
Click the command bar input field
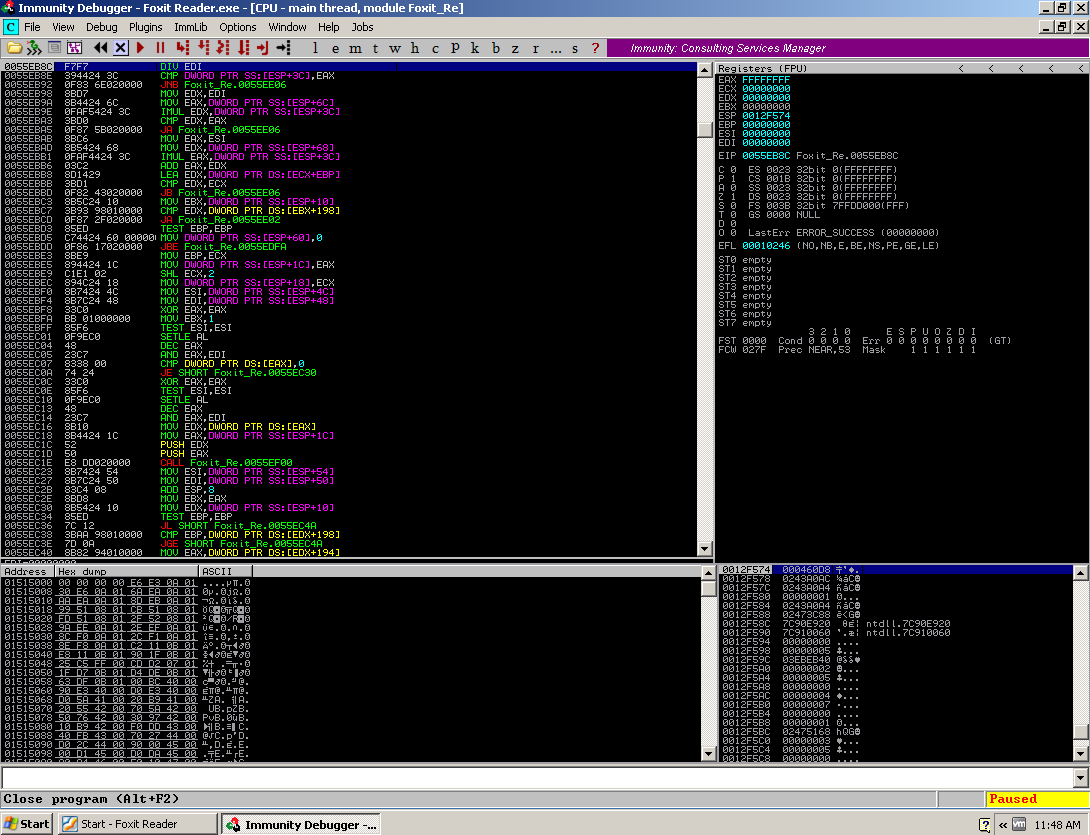[537, 777]
